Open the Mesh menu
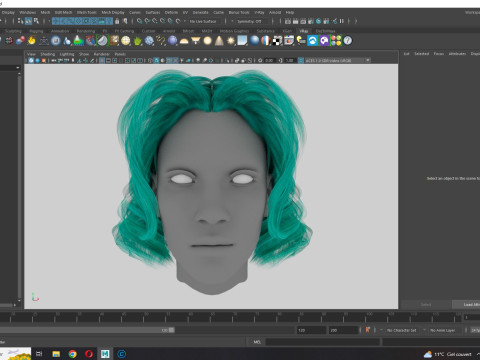Screen dimensions: 480x360 (x=45, y=12)
